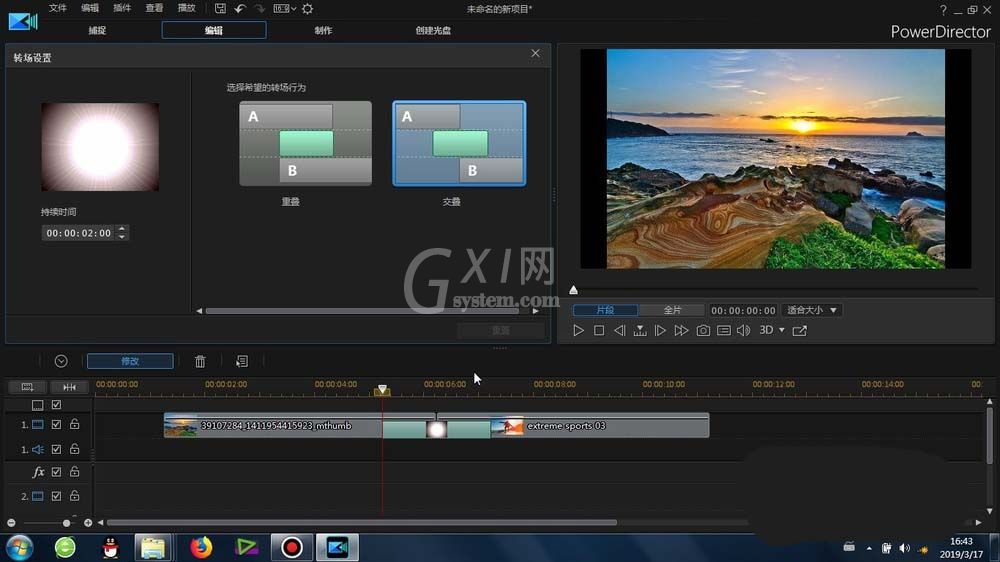Click the 修改 modify button
Image resolution: width=1000 pixels, height=562 pixels.
coord(130,361)
